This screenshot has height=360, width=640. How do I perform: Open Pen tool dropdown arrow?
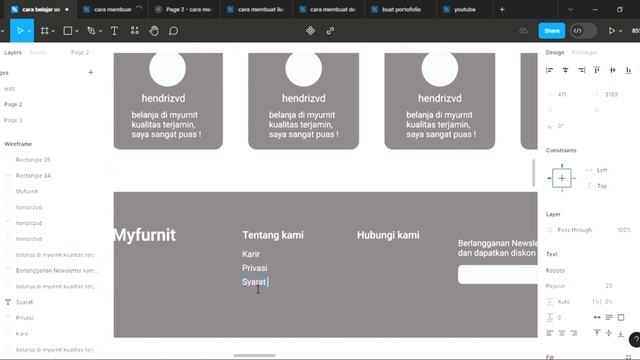[100, 31]
